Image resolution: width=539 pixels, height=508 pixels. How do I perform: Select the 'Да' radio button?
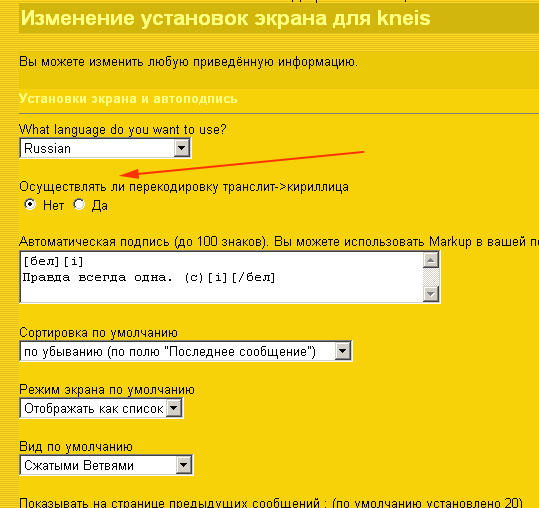79,205
